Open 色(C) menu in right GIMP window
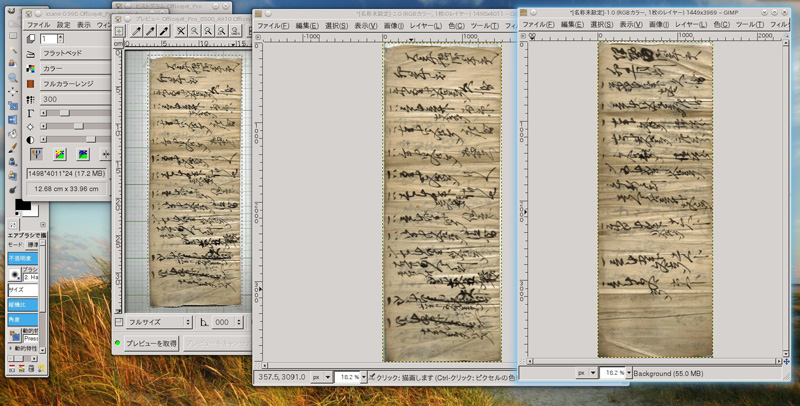 [x=722, y=24]
